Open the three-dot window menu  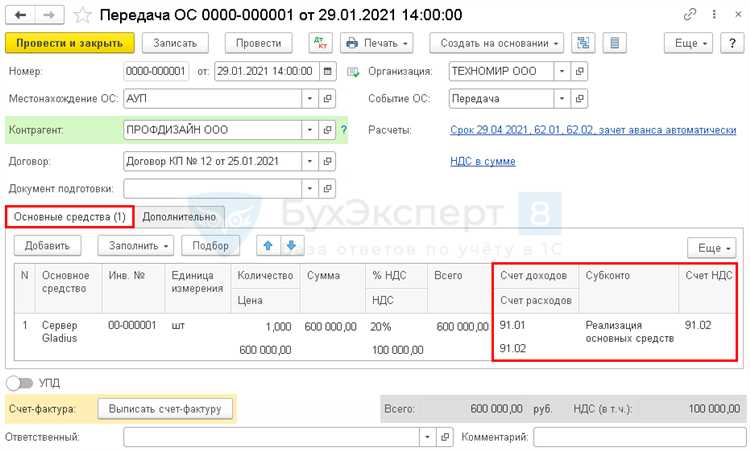(x=714, y=15)
